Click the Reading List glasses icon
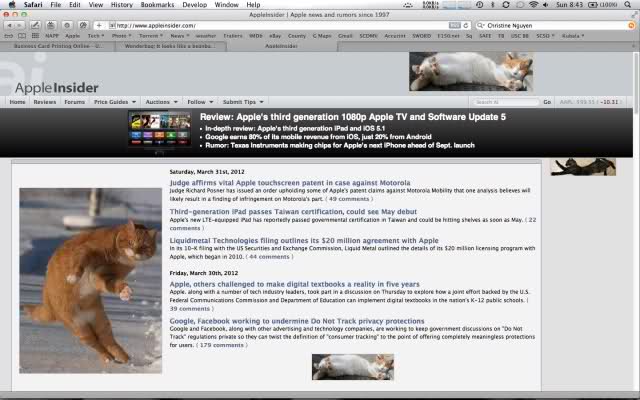 tap(9, 36)
